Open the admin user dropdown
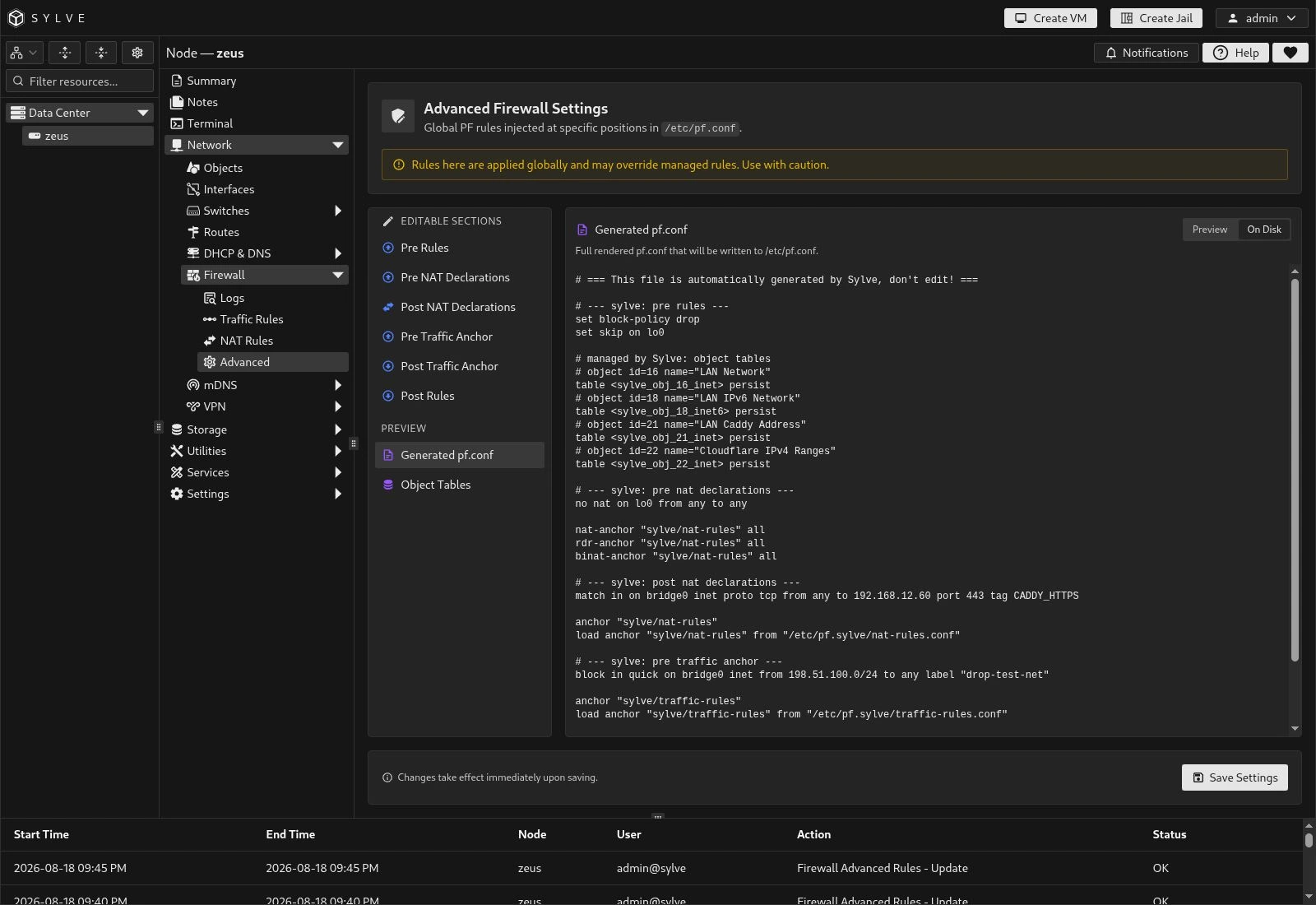 click(x=1262, y=18)
